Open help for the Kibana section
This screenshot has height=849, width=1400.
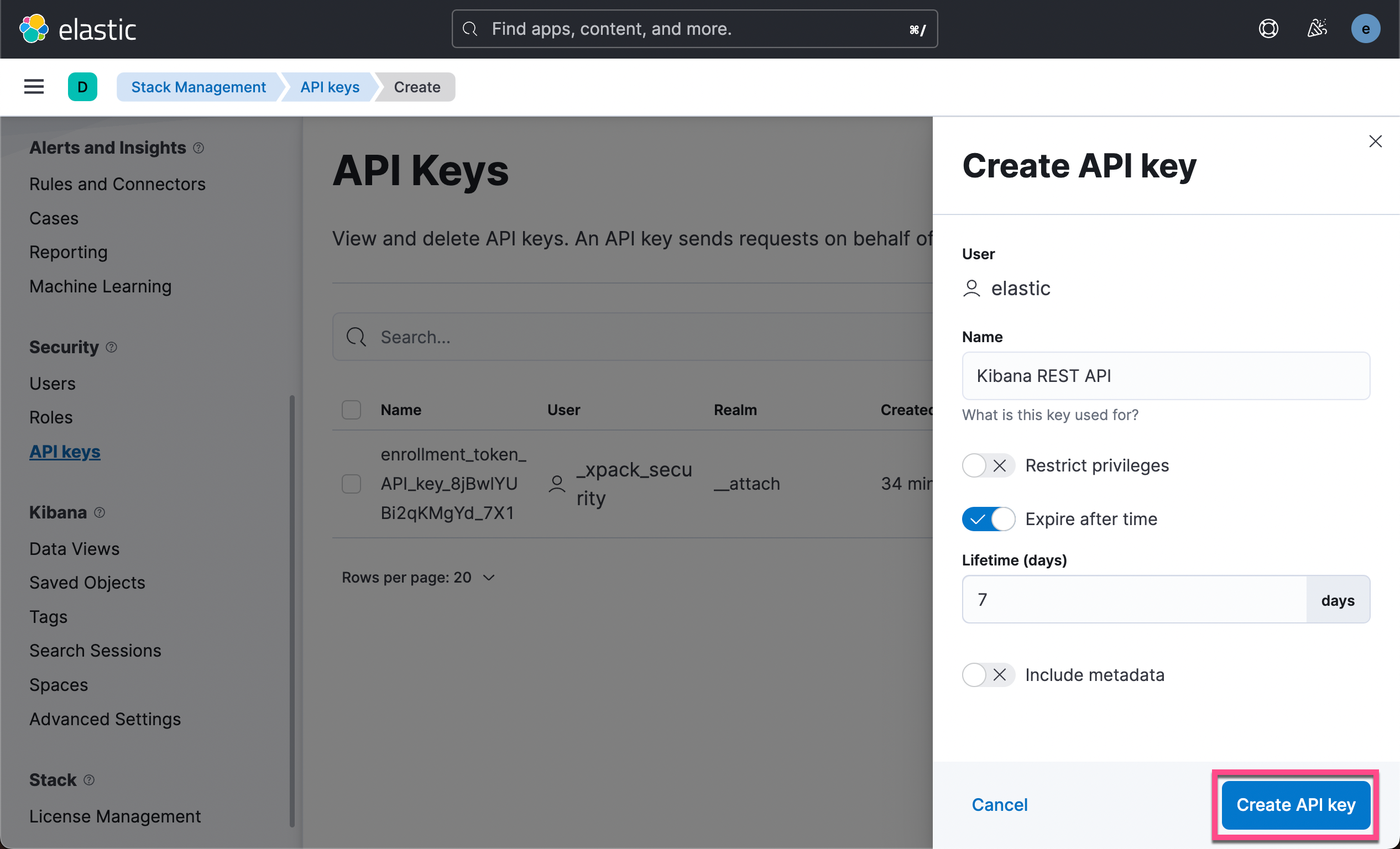(100, 512)
